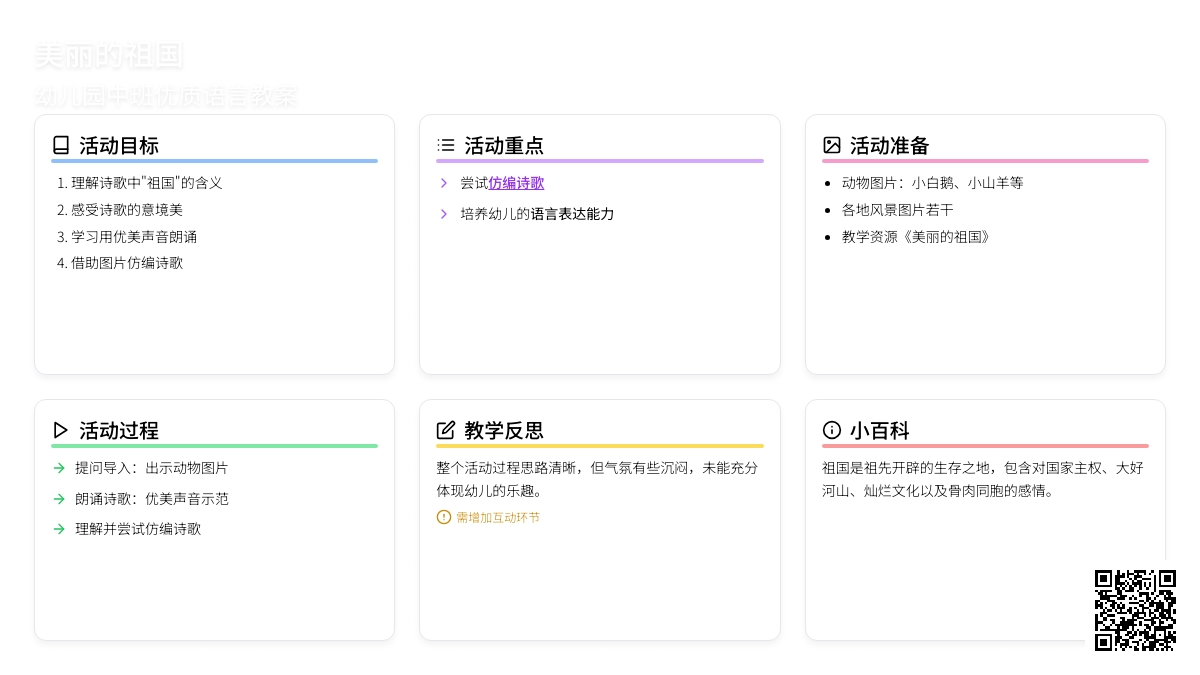The image size is (1200, 675).
Task: Click the green arrow before 朗诵诗歌
Action: coord(60,499)
